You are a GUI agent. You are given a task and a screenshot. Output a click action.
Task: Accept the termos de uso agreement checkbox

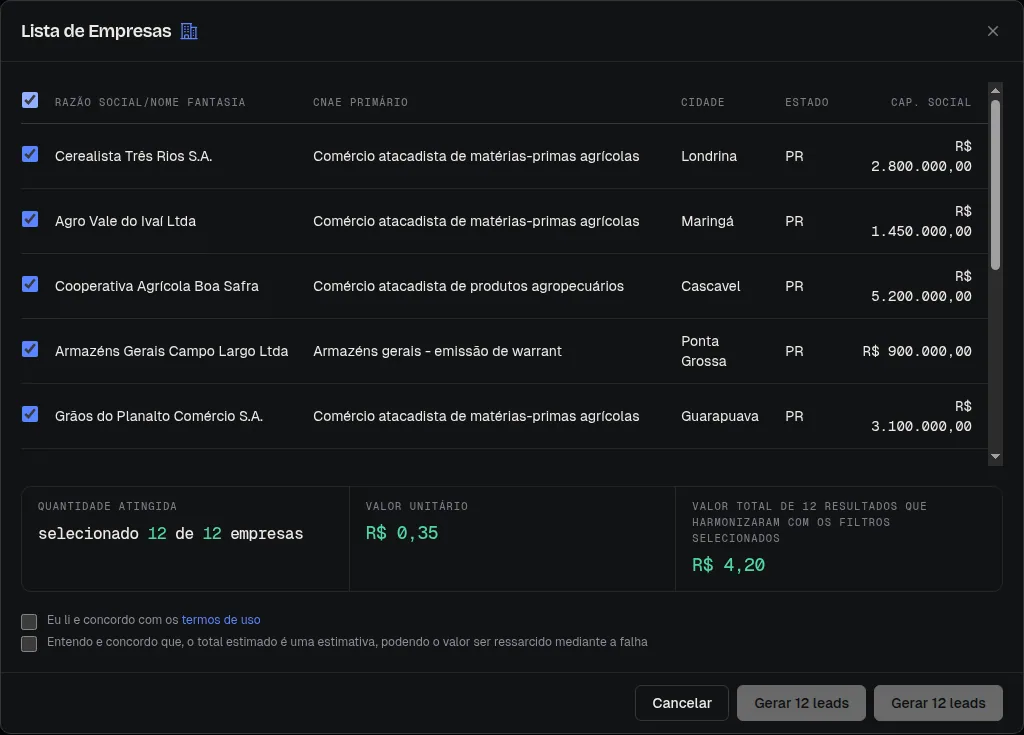(x=29, y=621)
